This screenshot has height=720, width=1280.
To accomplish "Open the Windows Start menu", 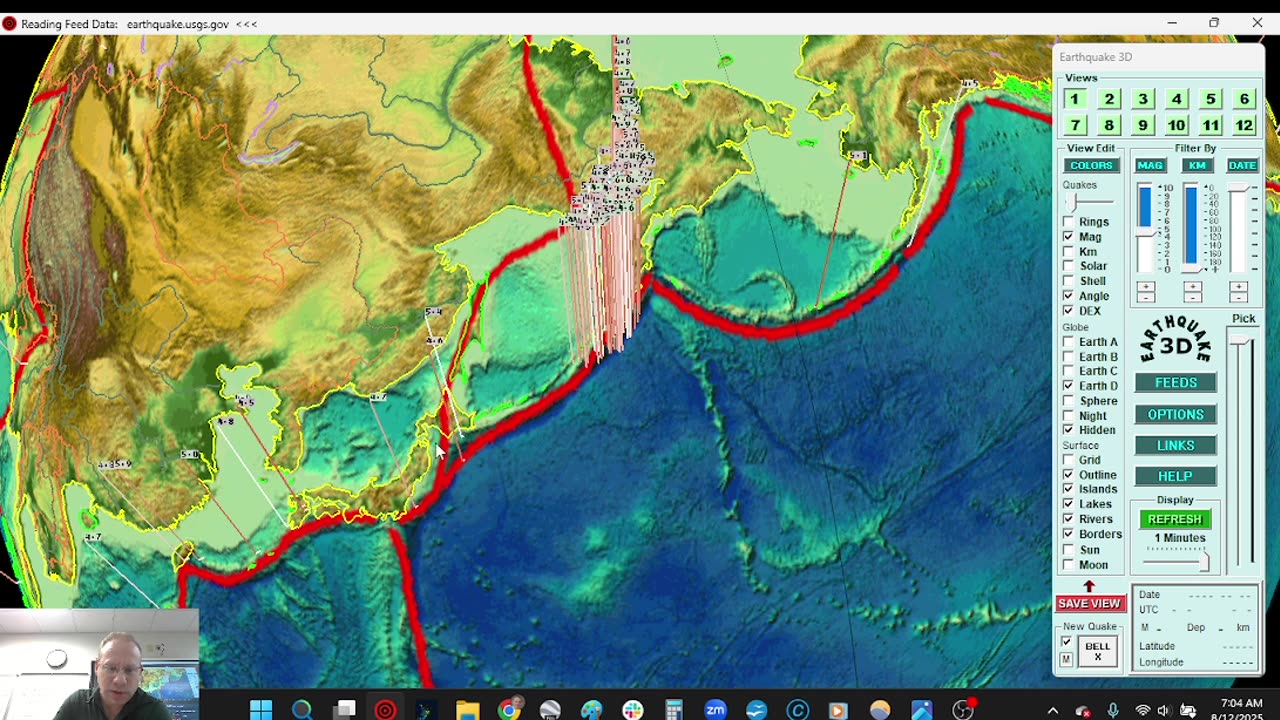I will coord(260,710).
